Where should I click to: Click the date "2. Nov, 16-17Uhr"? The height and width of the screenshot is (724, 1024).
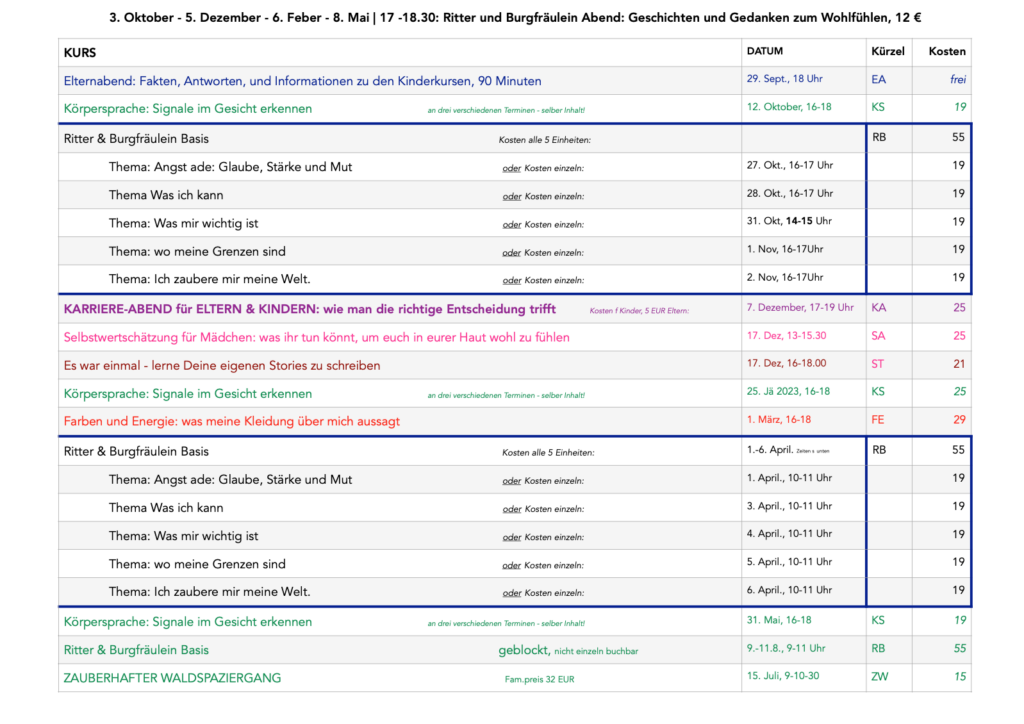[x=785, y=277]
